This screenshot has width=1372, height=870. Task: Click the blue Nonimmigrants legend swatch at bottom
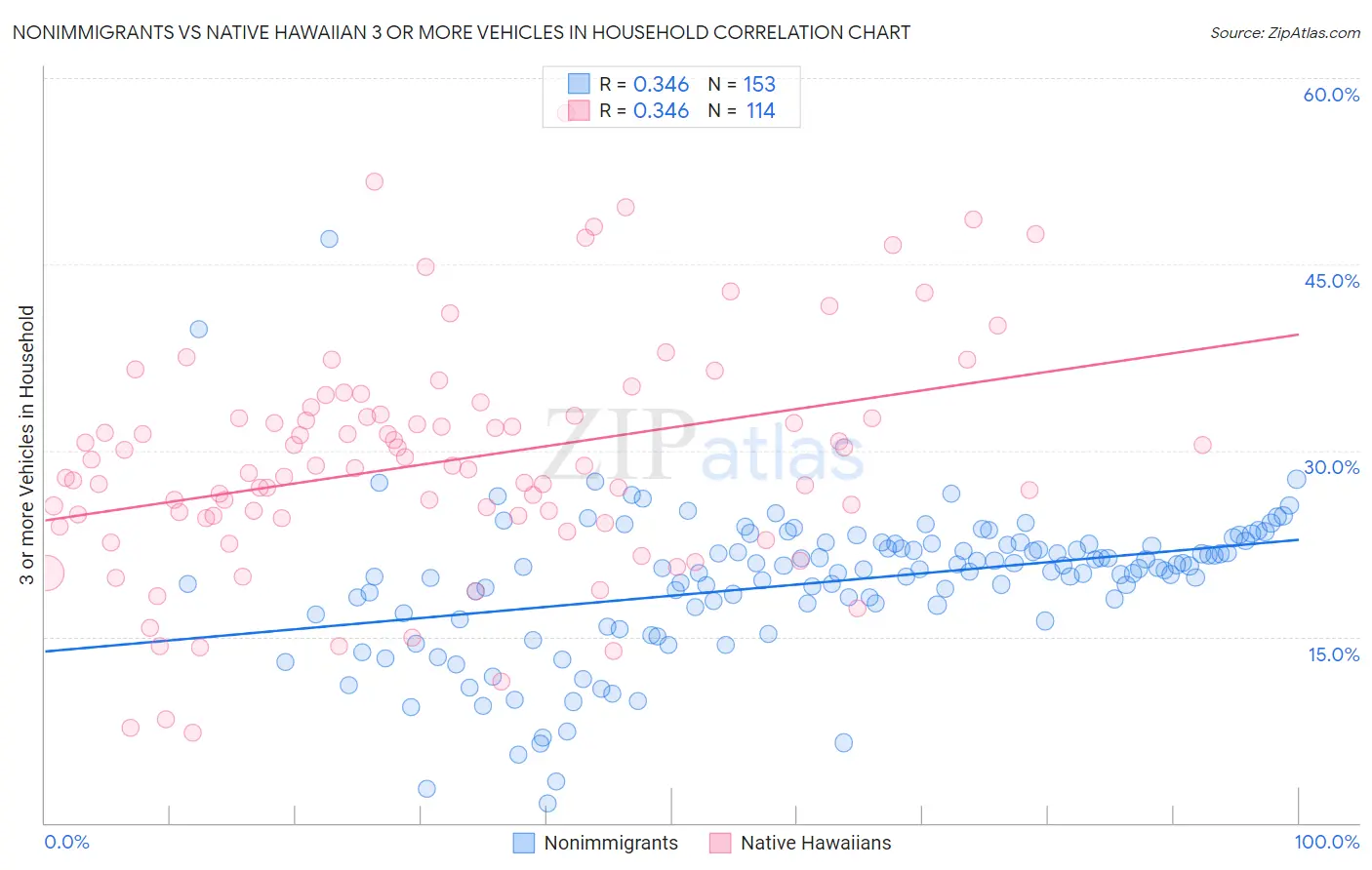[524, 843]
